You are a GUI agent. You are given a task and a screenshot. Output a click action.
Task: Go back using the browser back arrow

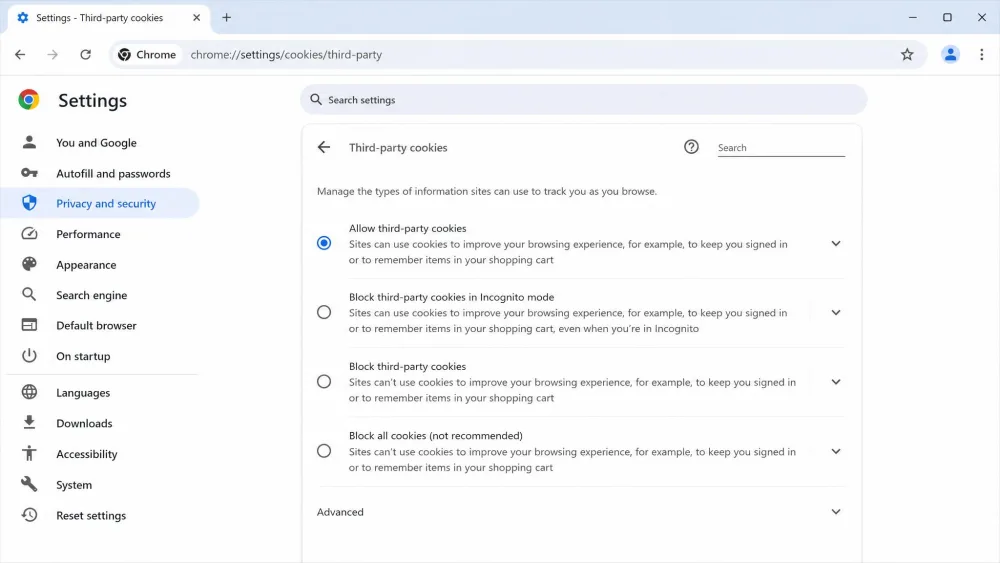[x=20, y=55]
